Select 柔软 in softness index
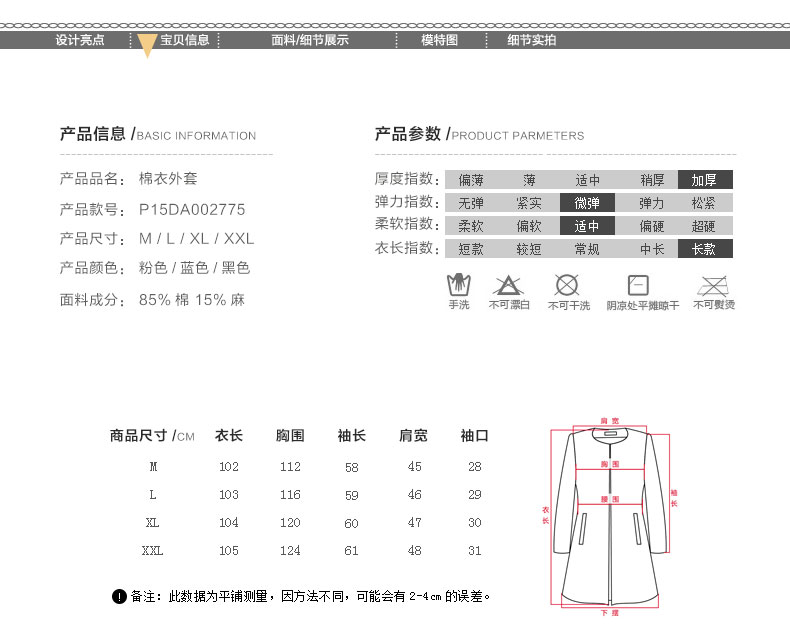 click(471, 226)
